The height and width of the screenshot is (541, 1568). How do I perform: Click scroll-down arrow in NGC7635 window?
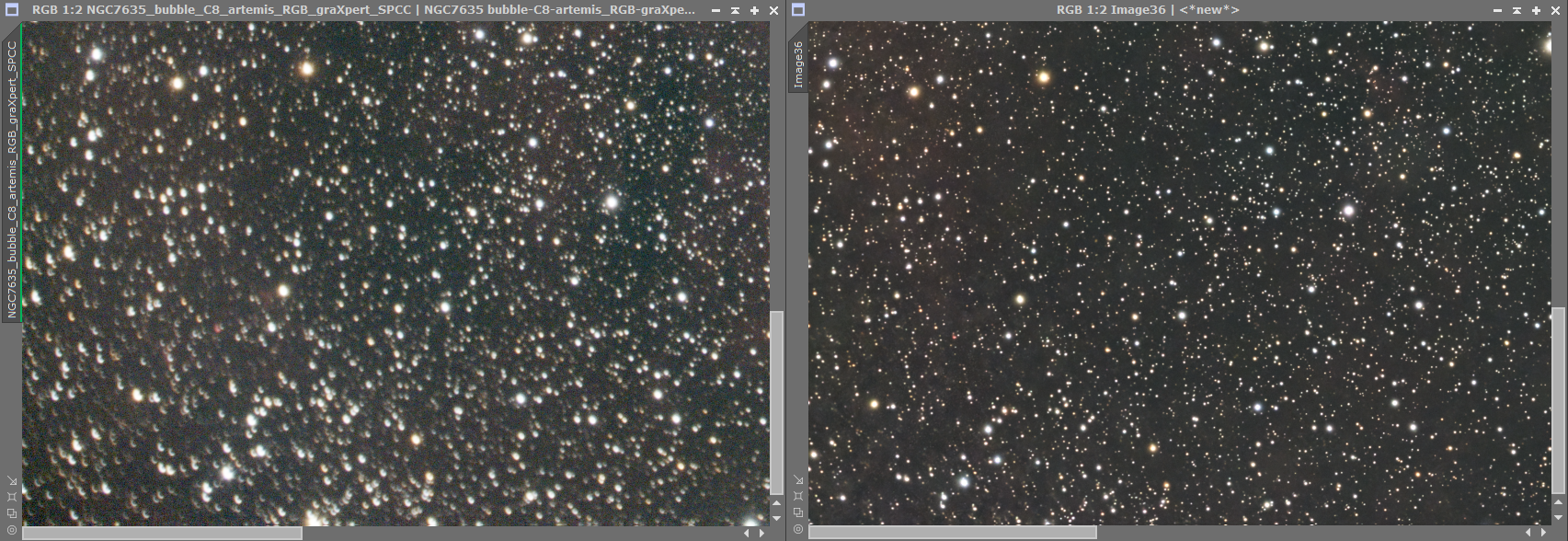pyautogui.click(x=777, y=518)
